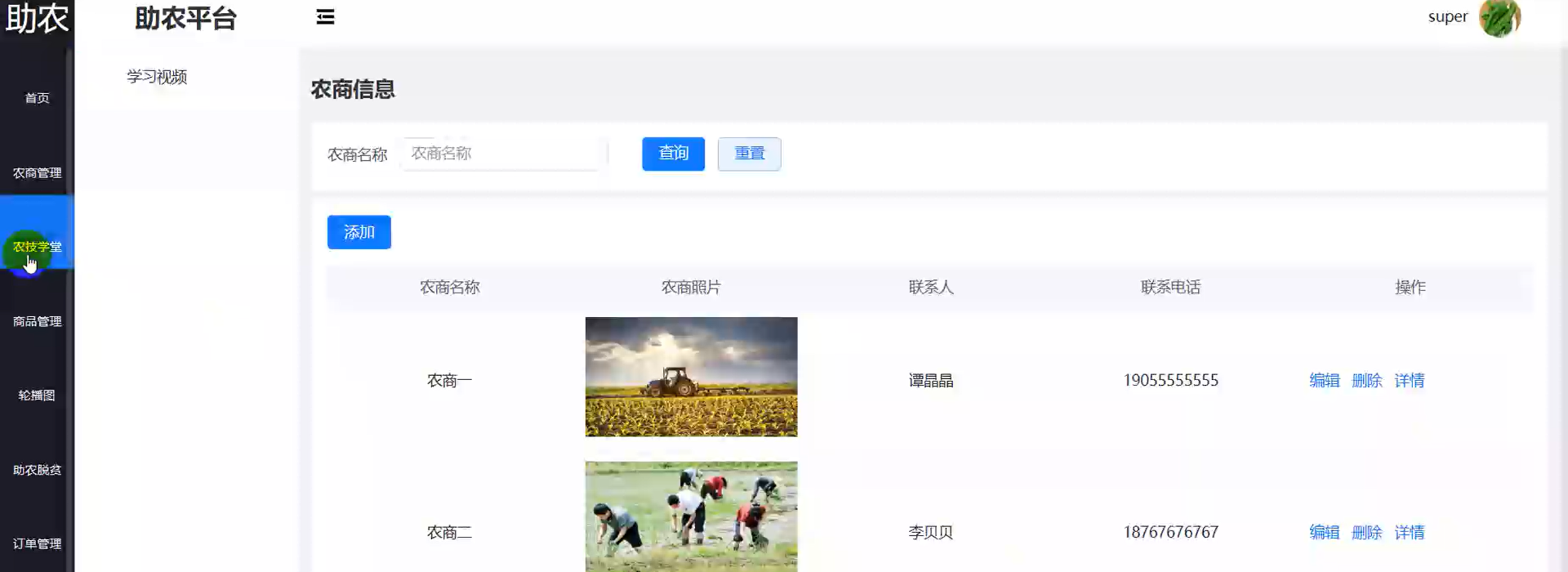This screenshot has width=1568, height=572.
Task: Select 助农脱贫 in the sidebar
Action: (37, 471)
